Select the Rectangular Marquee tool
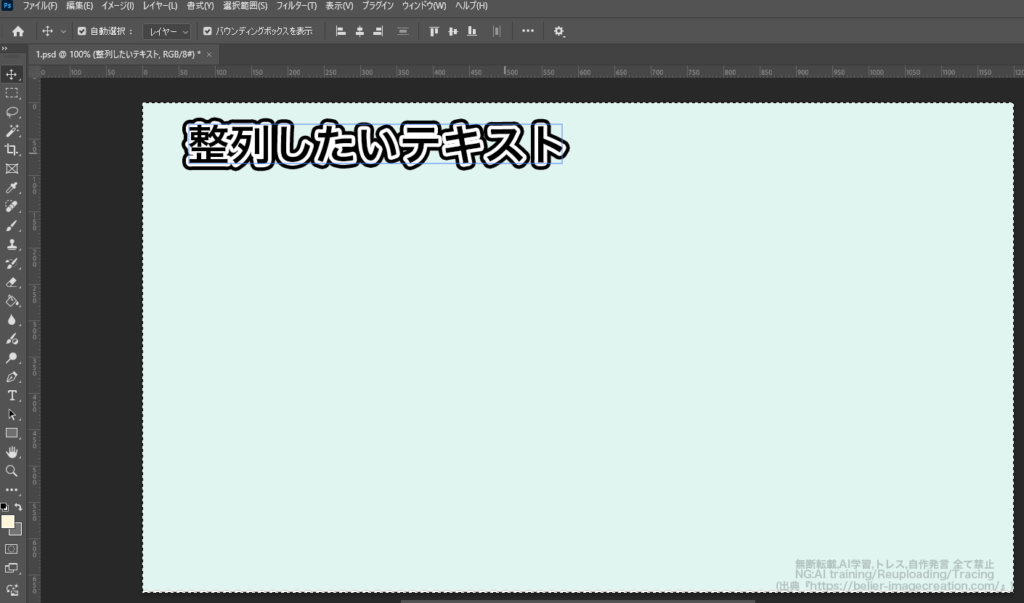 (x=12, y=93)
